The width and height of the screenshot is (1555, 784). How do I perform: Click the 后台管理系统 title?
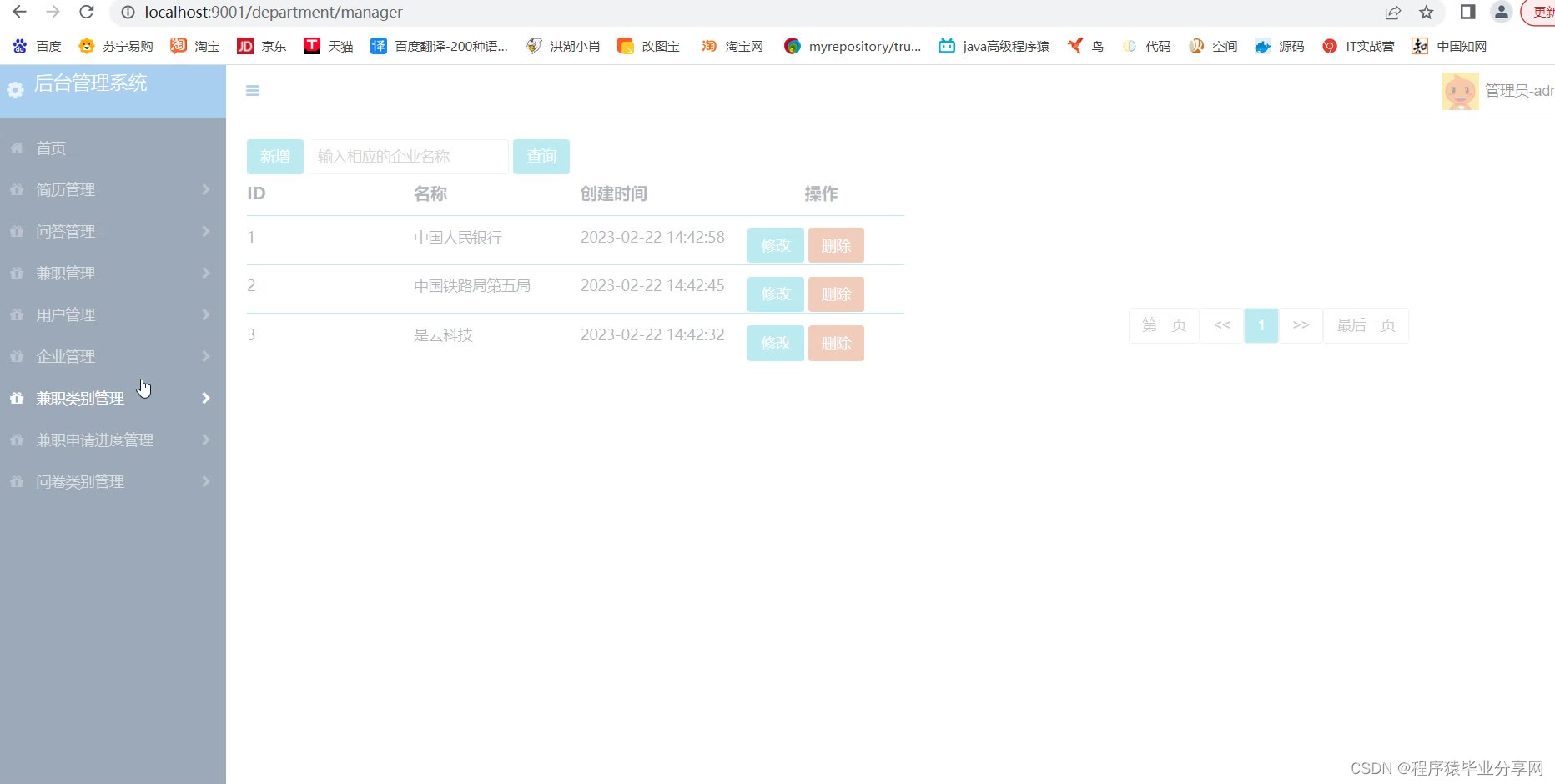90,83
